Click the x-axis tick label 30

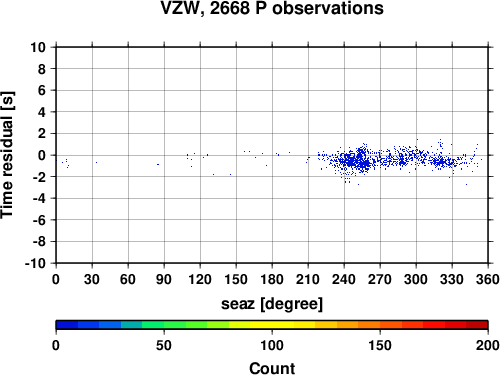coord(92,279)
